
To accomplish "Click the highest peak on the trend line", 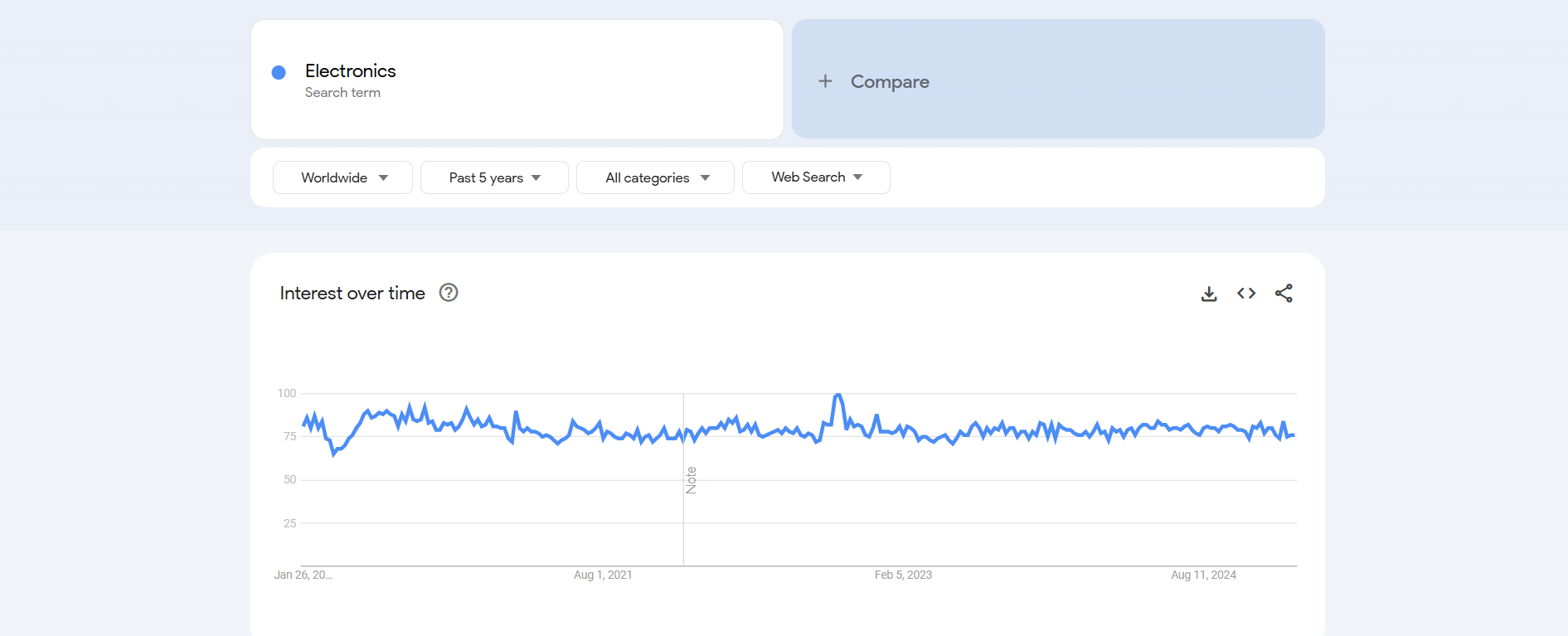I will (837, 396).
